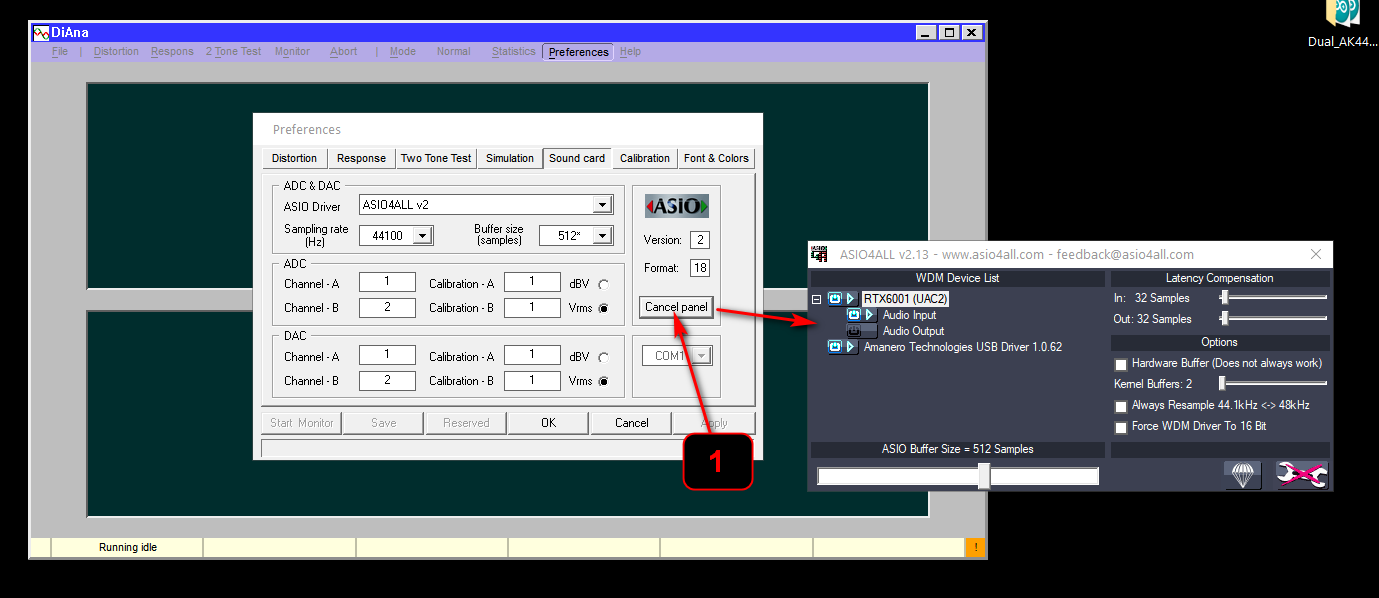Select RTX6001 (UAC2) in WDM Device List
This screenshot has width=1379, height=598.
905,298
